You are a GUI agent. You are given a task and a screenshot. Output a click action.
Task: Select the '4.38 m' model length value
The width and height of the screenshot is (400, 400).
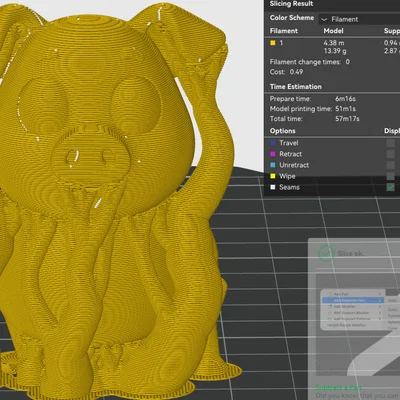click(334, 43)
